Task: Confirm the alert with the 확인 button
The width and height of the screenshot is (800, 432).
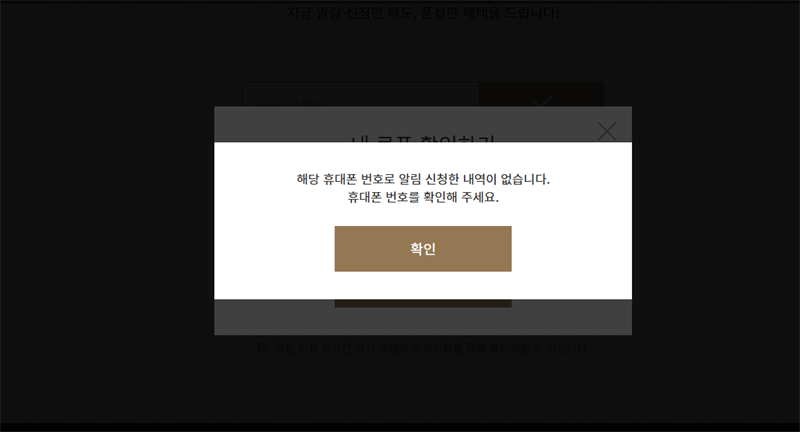Action: coord(423,249)
